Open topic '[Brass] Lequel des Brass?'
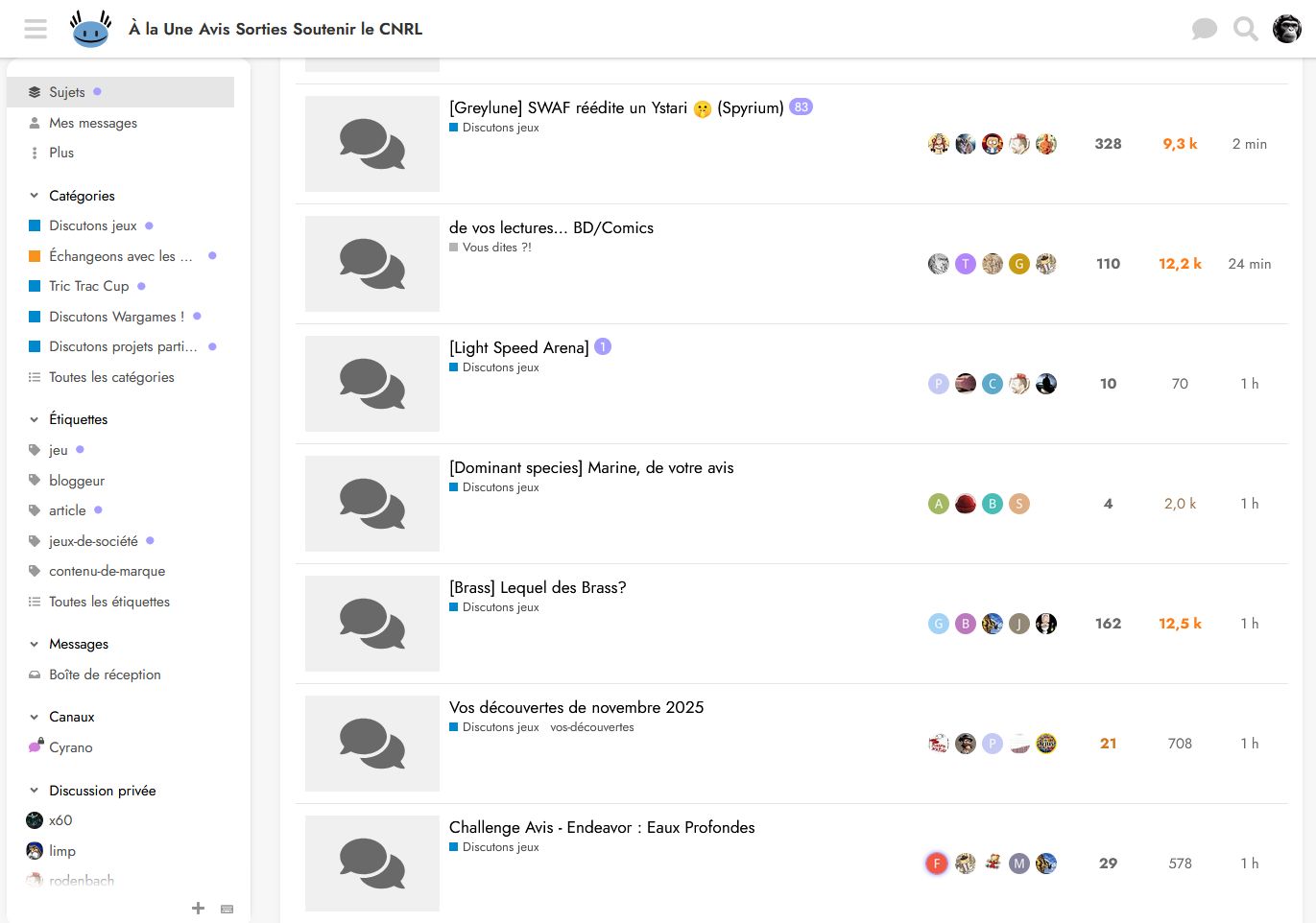The height and width of the screenshot is (923, 1316). 537,587
